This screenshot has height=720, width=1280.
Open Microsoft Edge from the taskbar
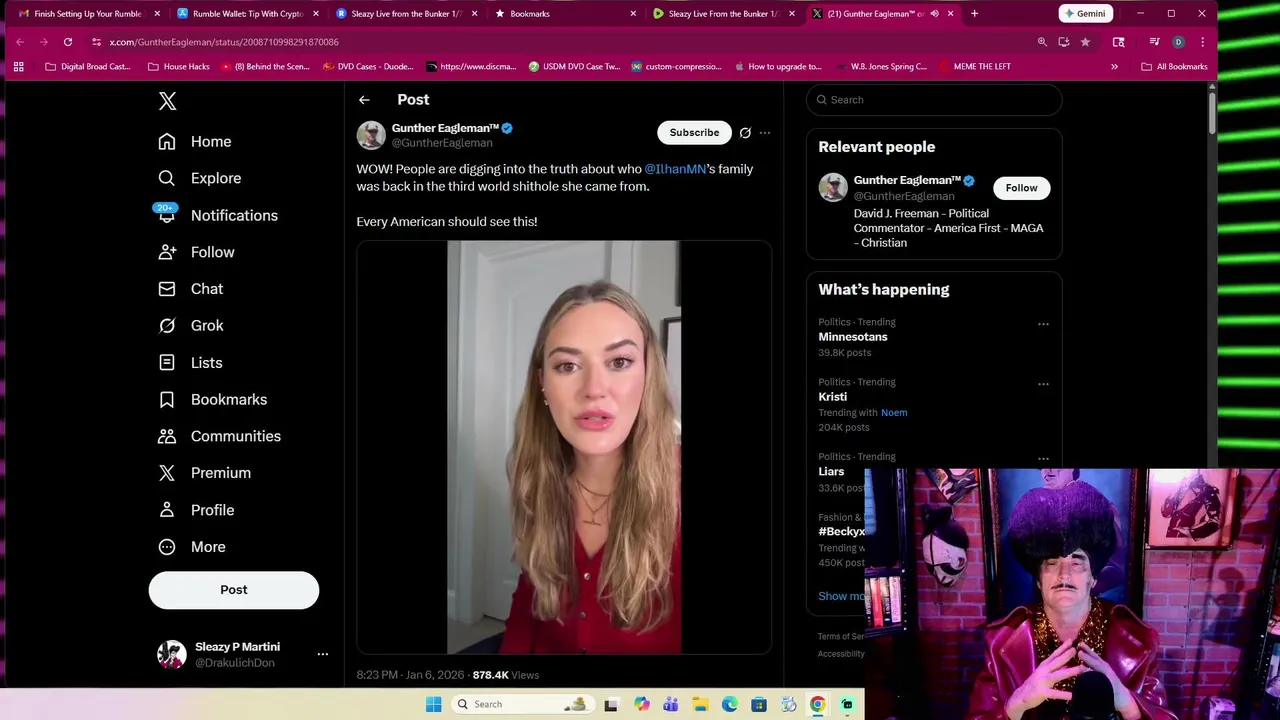729,704
